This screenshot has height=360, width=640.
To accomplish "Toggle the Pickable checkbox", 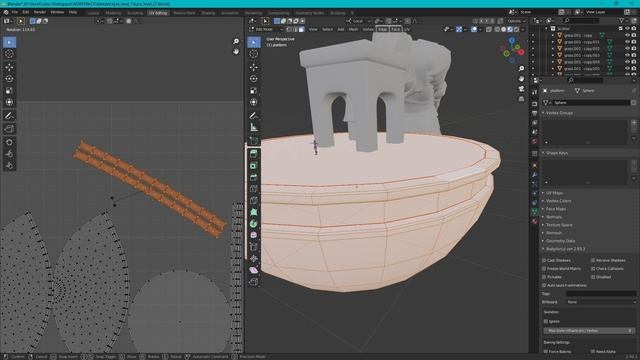I will [544, 277].
